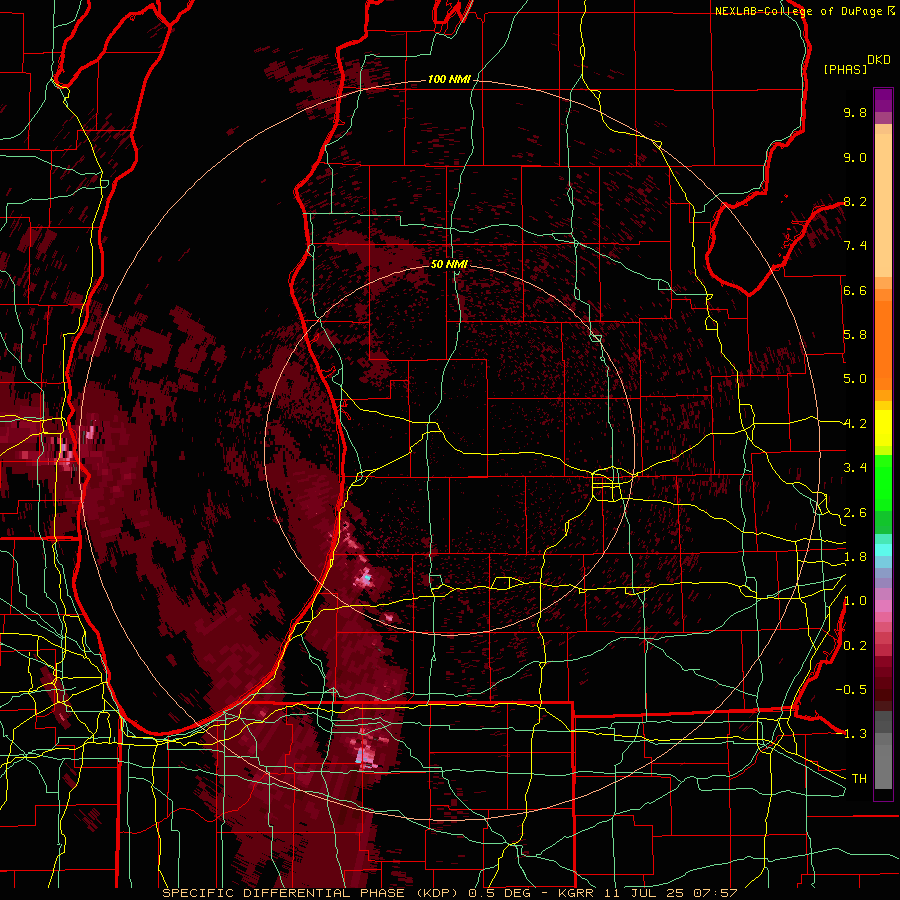The width and height of the screenshot is (900, 900).
Task: Click the yellow band of the color bar
Action: point(883,428)
